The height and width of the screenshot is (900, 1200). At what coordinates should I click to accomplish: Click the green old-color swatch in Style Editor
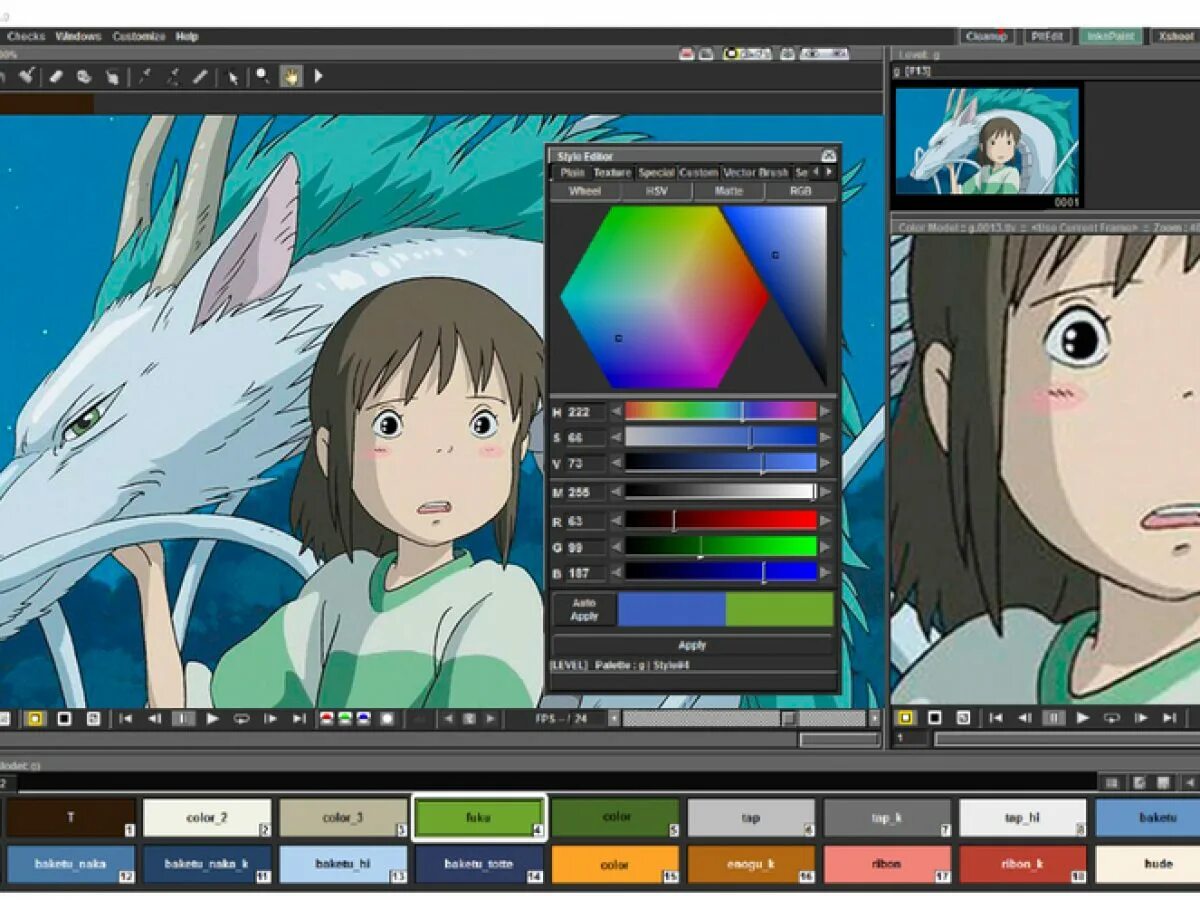pos(779,609)
